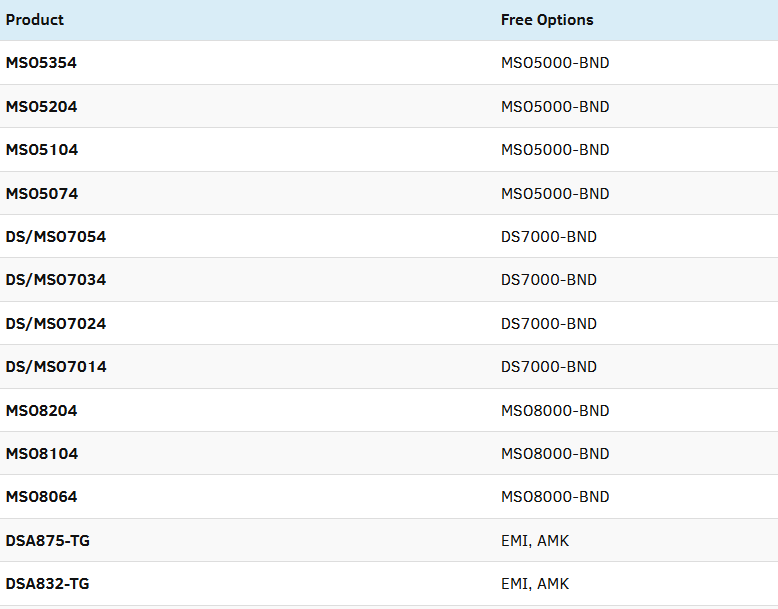Click MSO5000-BND in the MSO5104 row
This screenshot has height=609, width=778.
555,149
